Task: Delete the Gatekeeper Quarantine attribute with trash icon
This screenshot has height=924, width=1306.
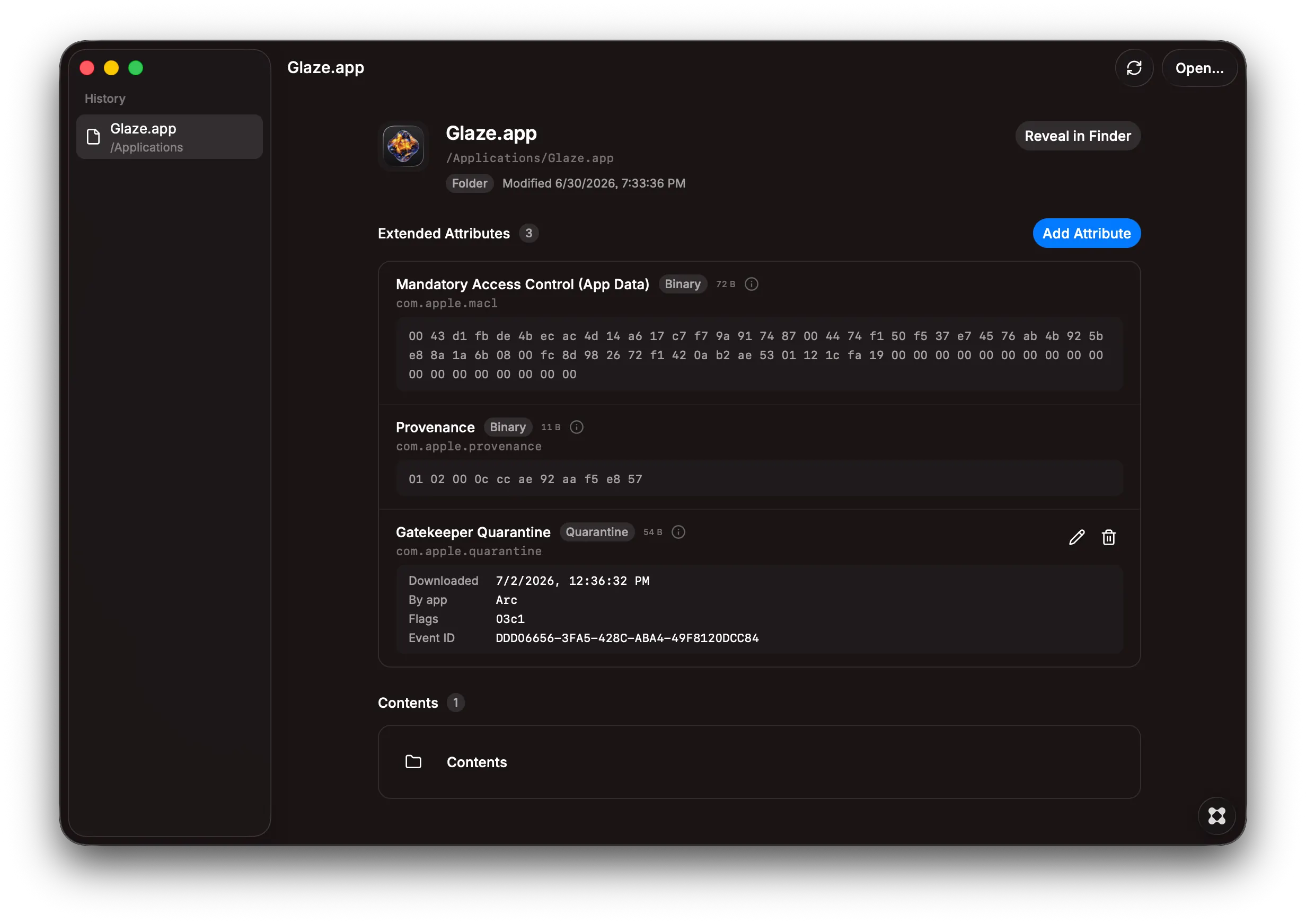Action: [1108, 538]
